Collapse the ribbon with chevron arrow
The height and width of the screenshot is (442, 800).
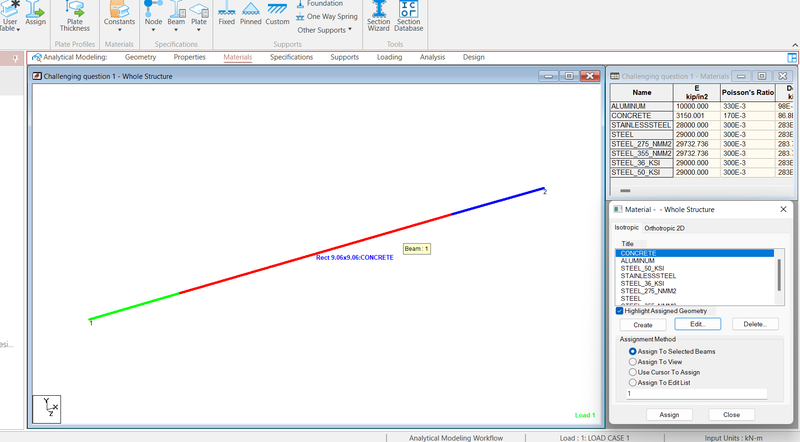pyautogui.click(x=795, y=45)
